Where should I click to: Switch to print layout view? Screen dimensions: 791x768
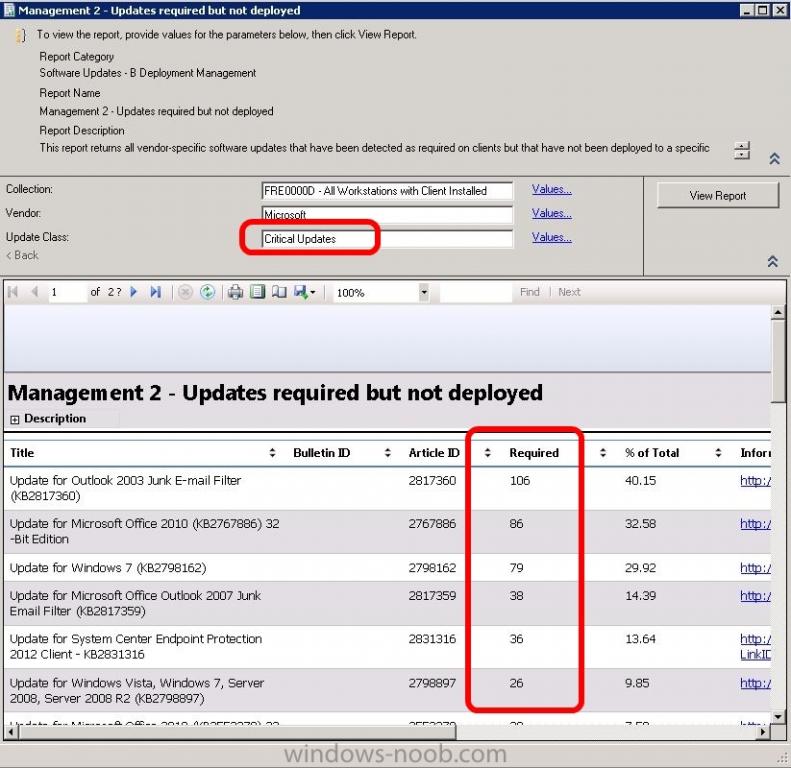tap(257, 292)
